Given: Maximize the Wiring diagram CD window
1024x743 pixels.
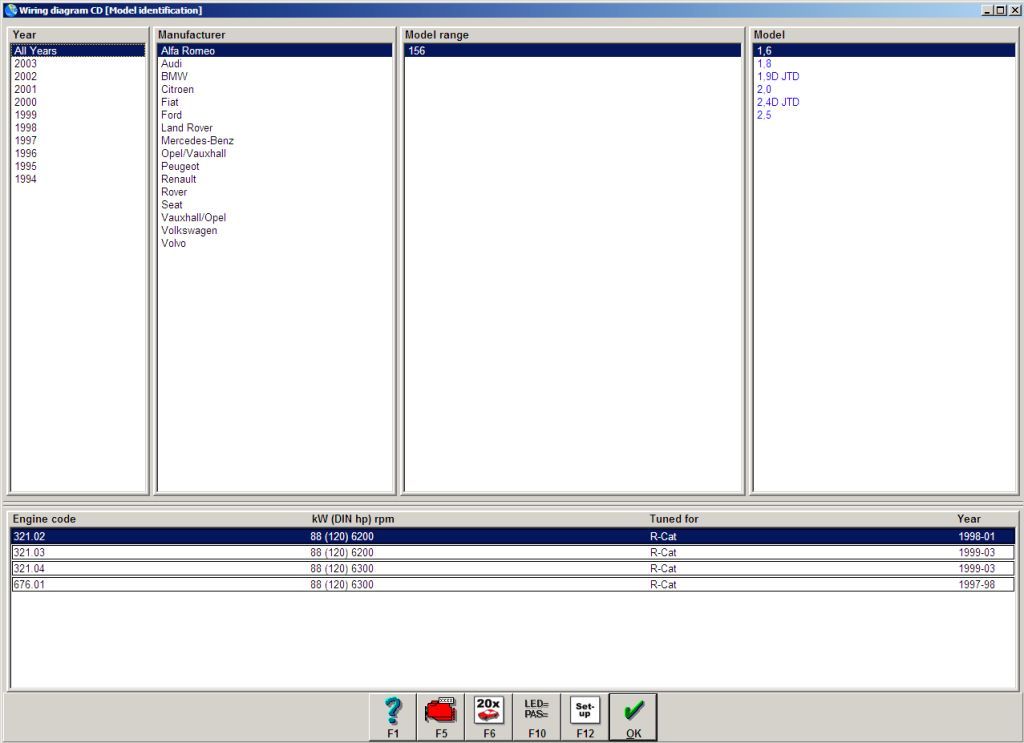Looking at the screenshot, I should point(1000,10).
